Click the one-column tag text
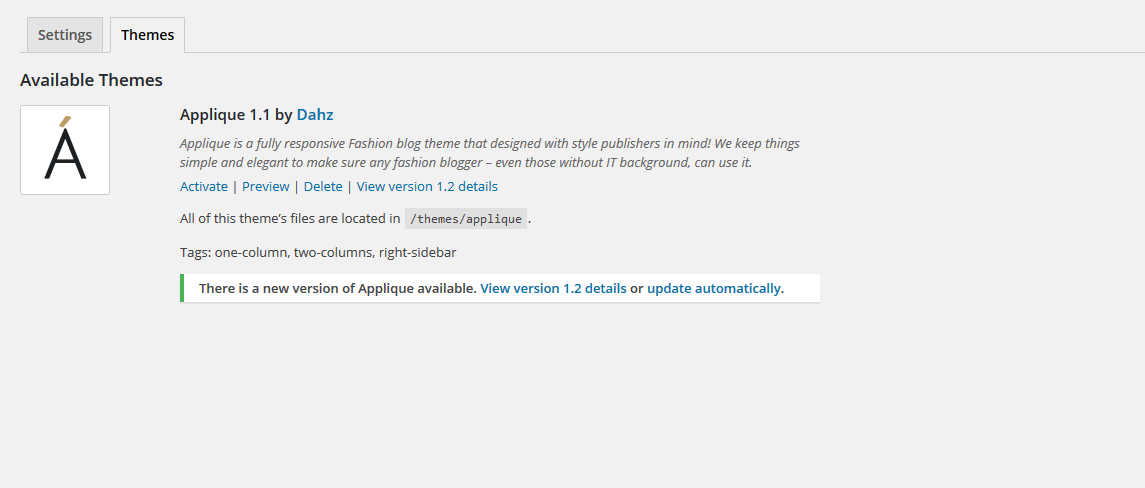 [251, 252]
